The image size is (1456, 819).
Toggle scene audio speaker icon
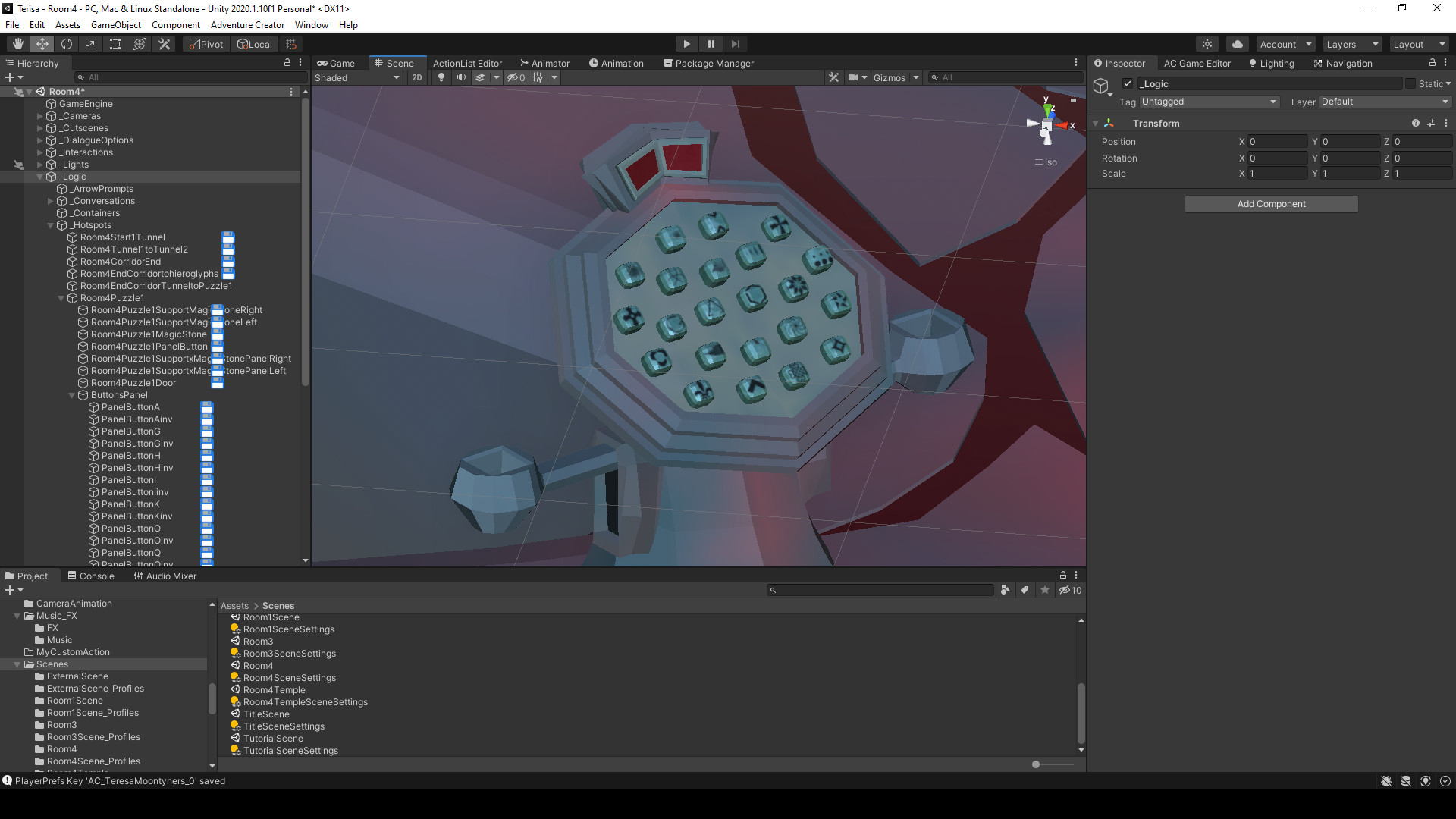coord(460,77)
